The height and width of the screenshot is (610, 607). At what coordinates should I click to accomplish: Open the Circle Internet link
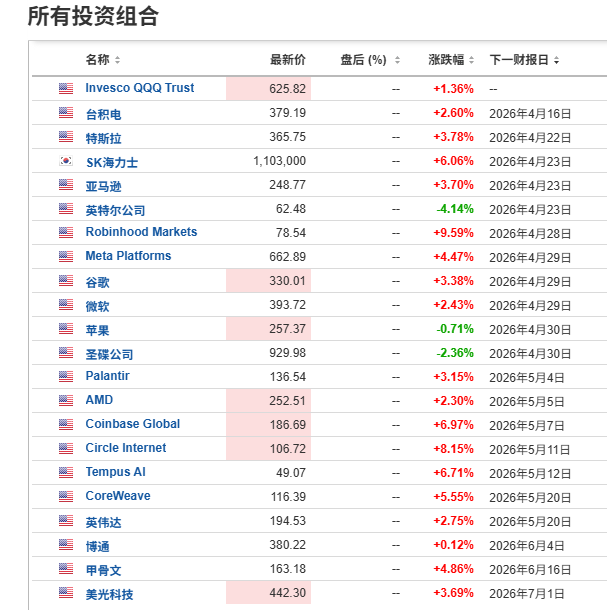[126, 448]
